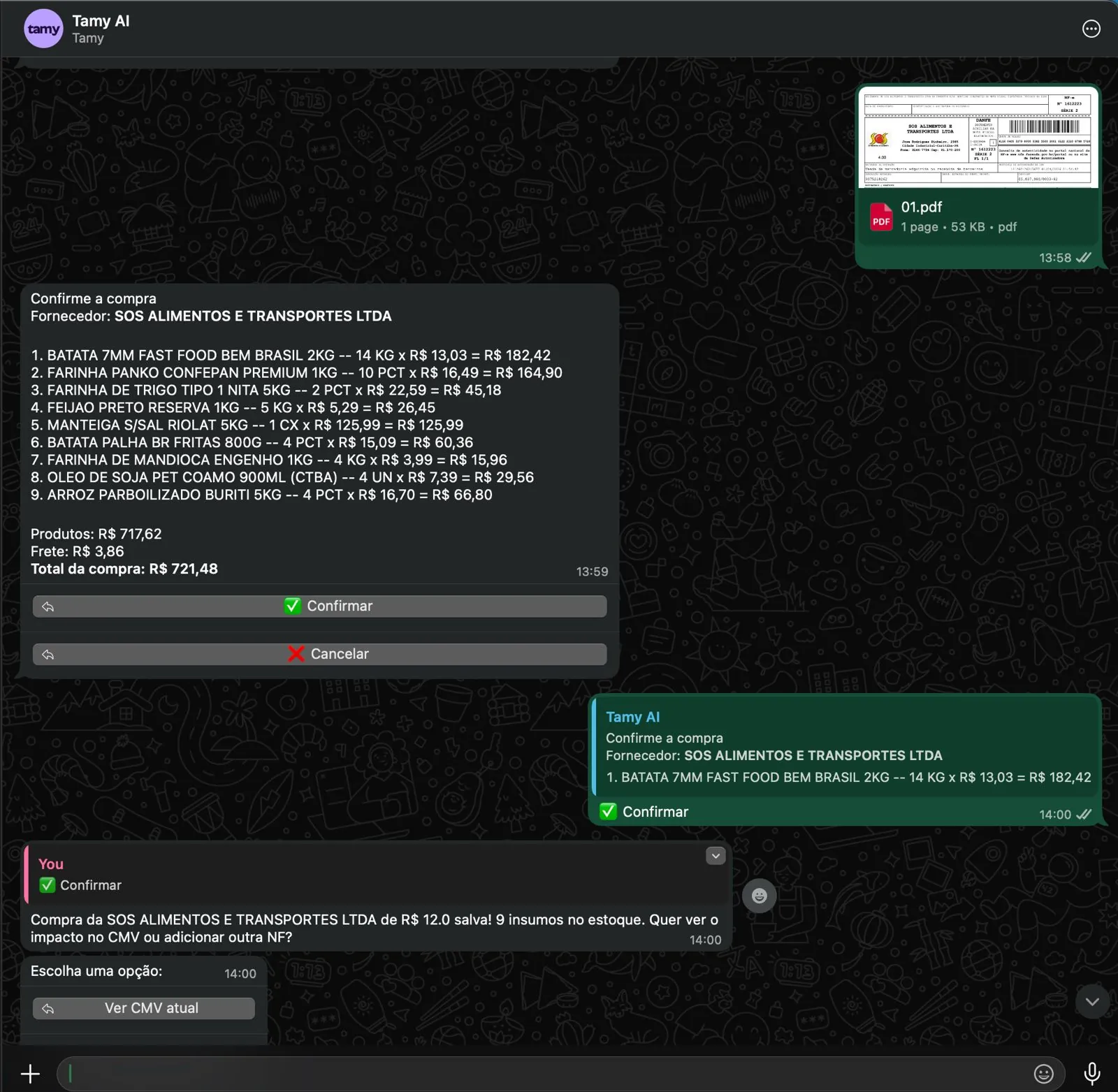Screen dimensions: 1118x1092
Task: Click item line 'FARINHA DE TRIGO TIPO 1 NITA 5KG'
Action: (266, 390)
